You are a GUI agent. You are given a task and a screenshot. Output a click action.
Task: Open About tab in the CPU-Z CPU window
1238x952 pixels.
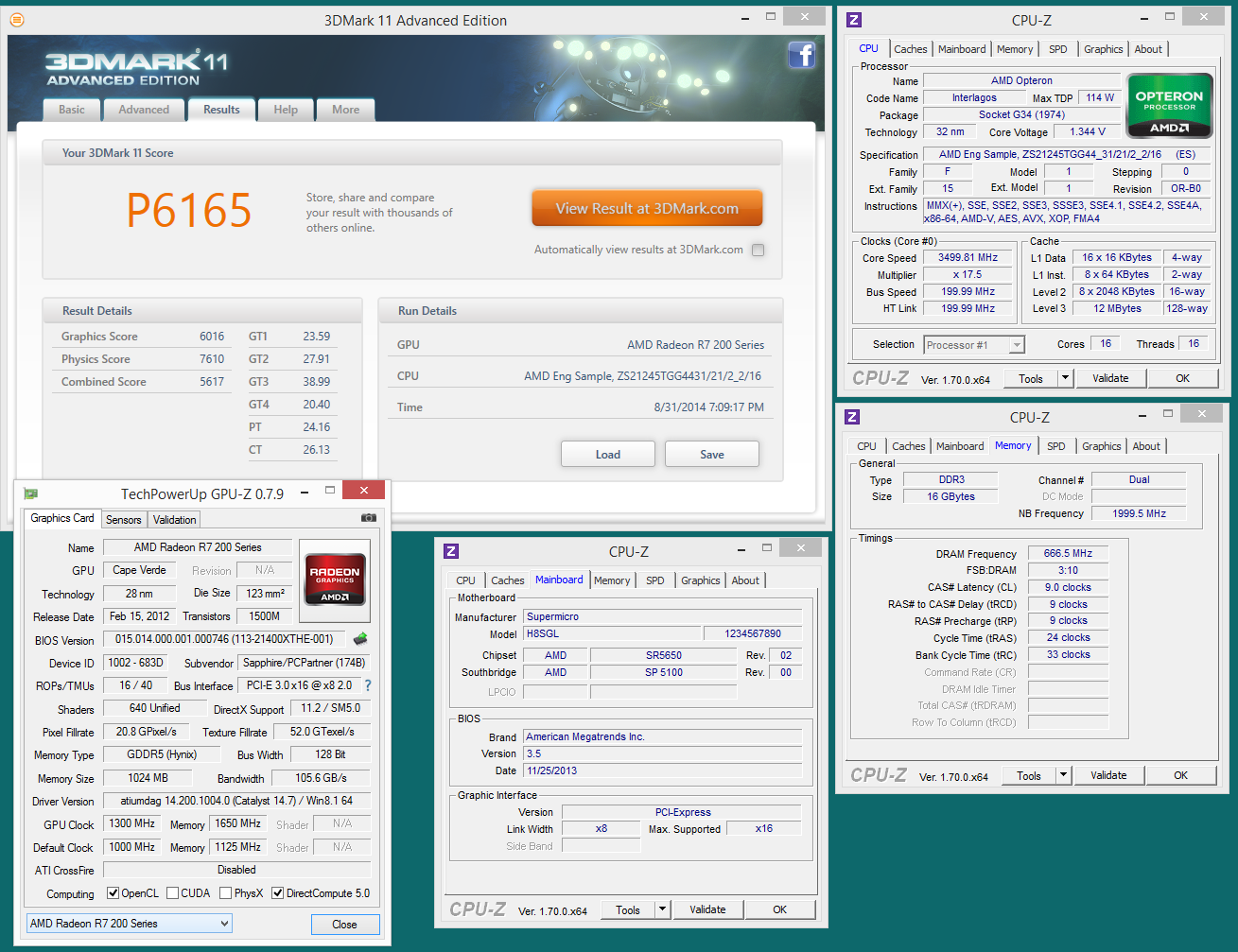coord(1148,49)
